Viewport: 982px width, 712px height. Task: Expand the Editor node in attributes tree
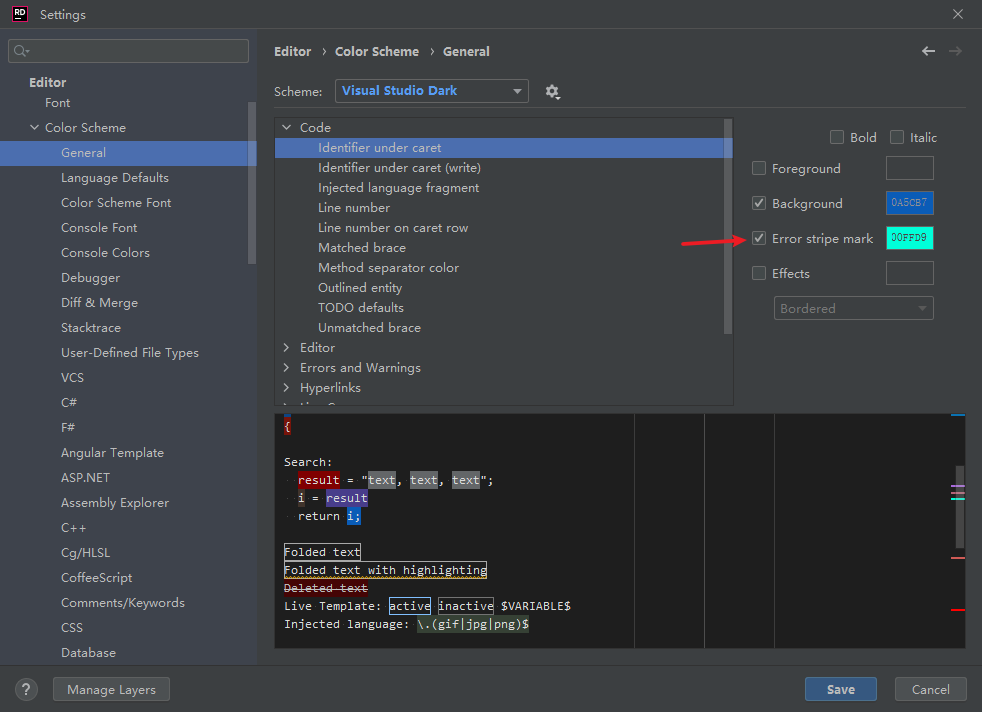tap(287, 348)
